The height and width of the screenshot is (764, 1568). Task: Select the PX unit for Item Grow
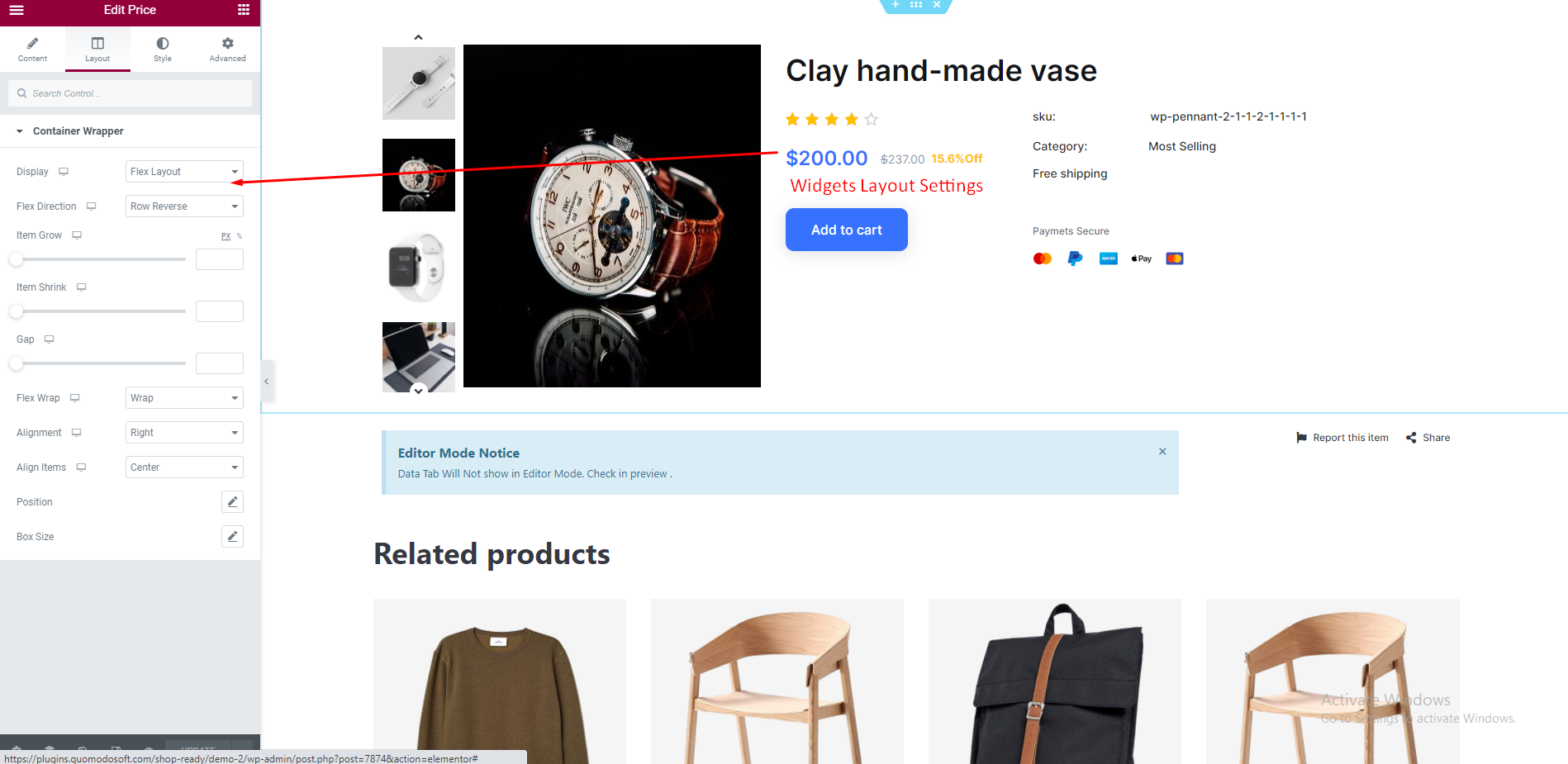(226, 236)
